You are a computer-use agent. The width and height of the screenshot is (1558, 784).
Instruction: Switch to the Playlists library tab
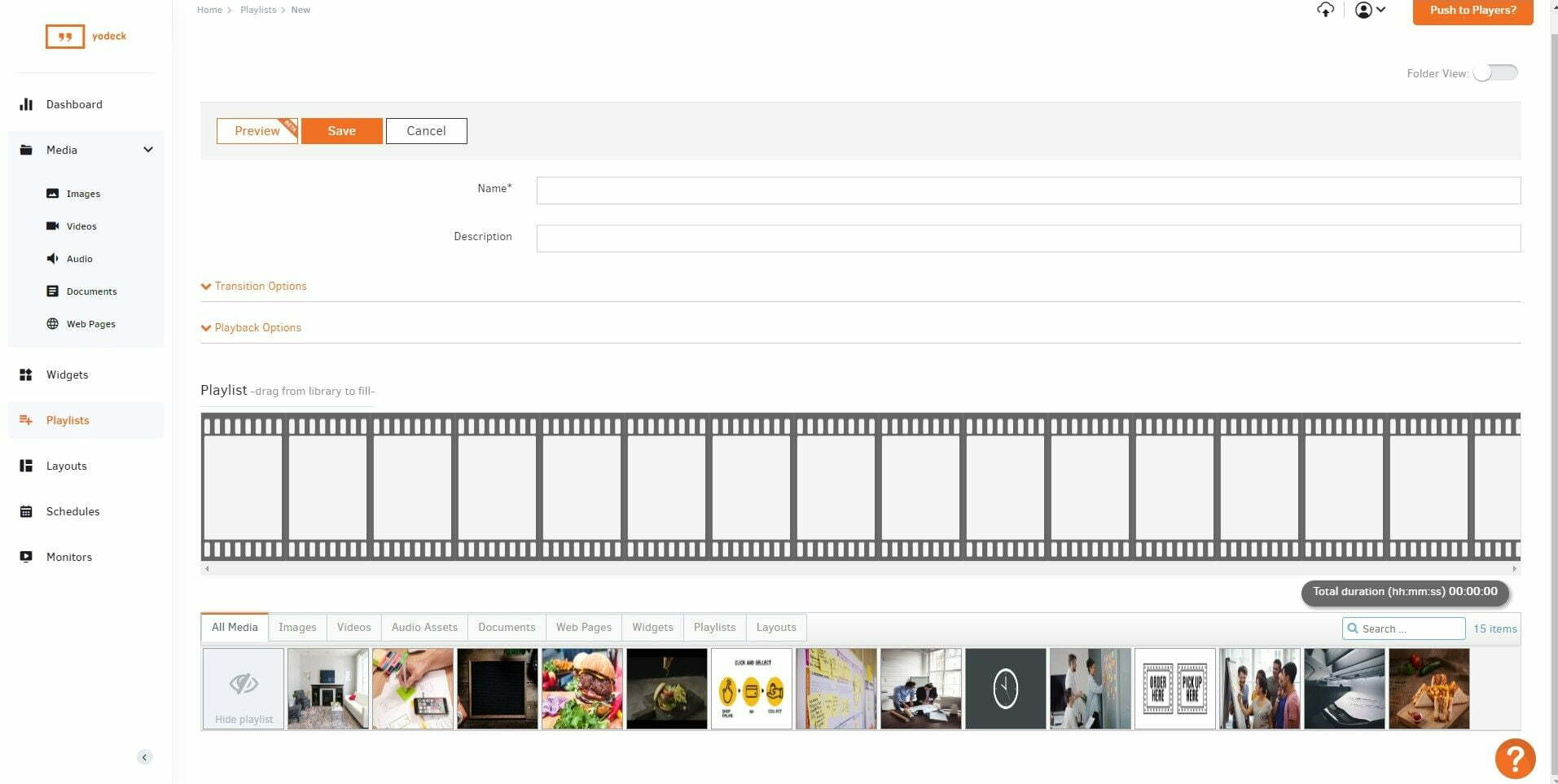tap(714, 627)
